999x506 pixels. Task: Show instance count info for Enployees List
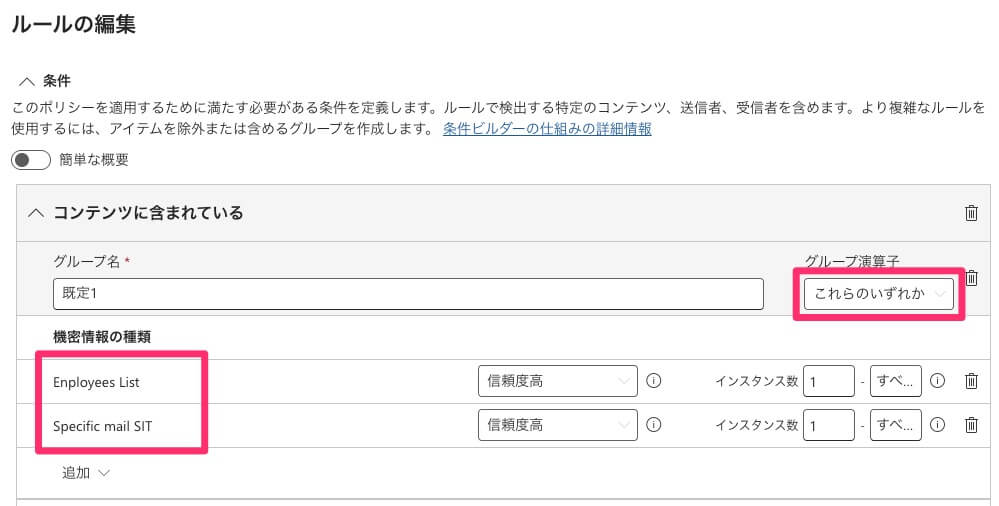tap(938, 381)
